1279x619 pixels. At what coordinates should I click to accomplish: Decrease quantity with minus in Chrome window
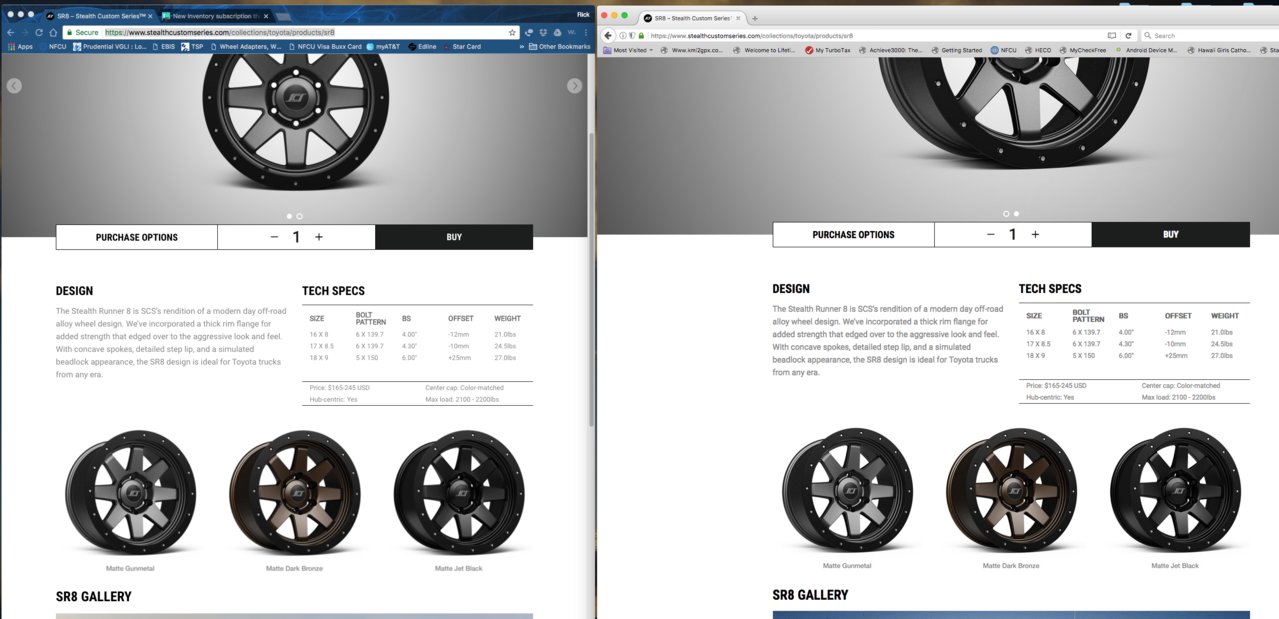tap(274, 237)
